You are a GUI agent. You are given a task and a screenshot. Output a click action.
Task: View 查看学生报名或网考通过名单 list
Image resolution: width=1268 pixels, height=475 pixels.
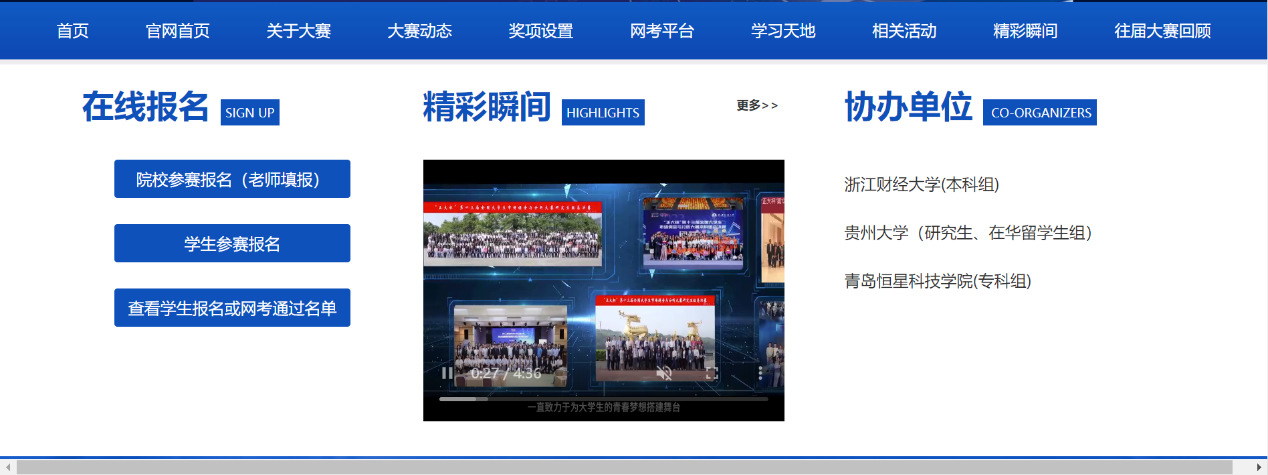[x=232, y=308]
